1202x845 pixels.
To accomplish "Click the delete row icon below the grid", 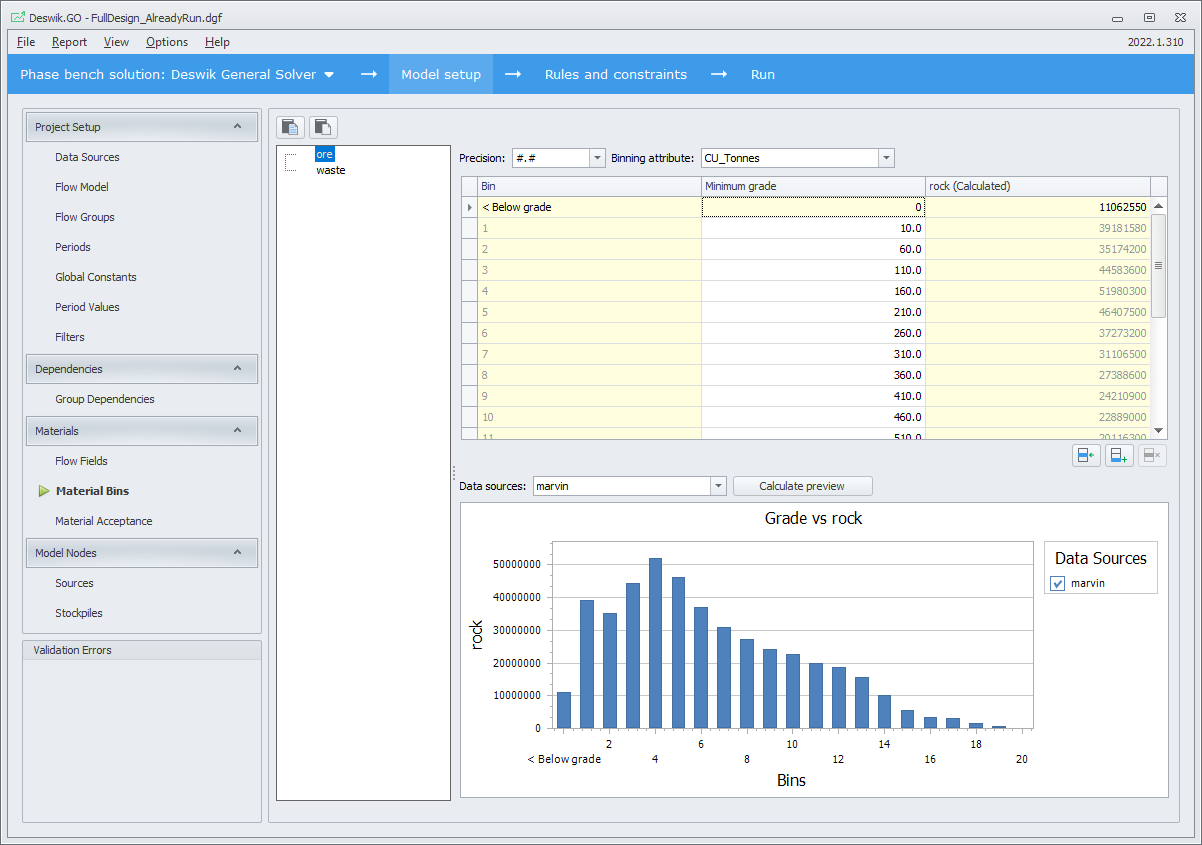I will point(1152,456).
